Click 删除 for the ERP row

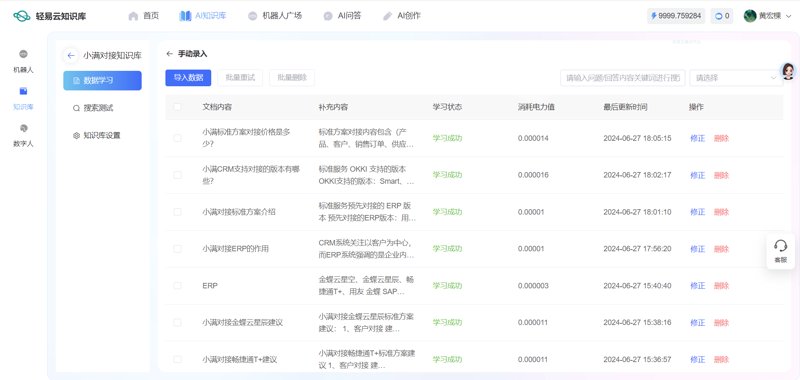click(721, 286)
